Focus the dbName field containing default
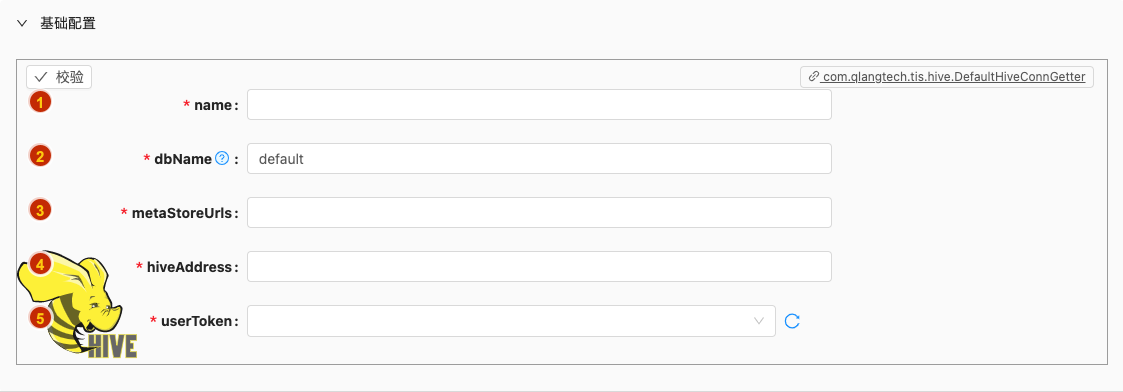The height and width of the screenshot is (392, 1123). (x=539, y=158)
